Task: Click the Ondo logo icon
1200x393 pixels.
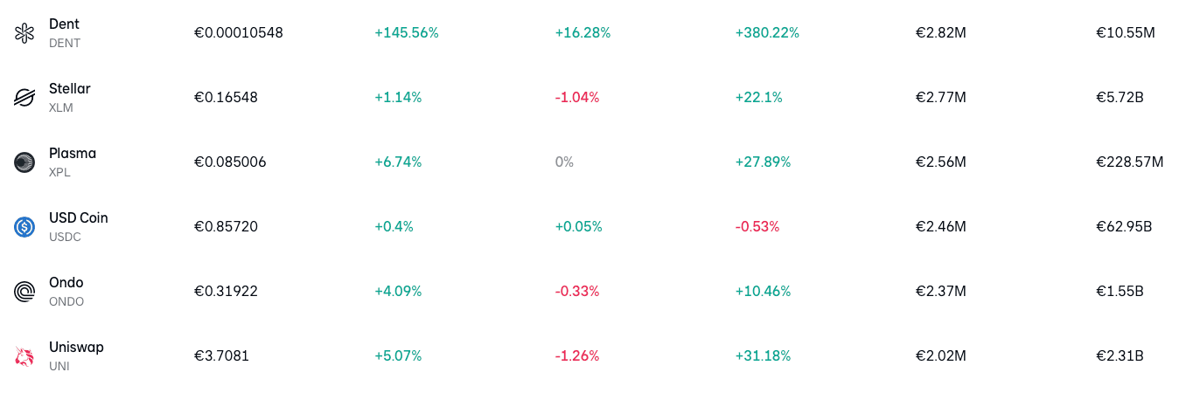Action: click(x=24, y=292)
